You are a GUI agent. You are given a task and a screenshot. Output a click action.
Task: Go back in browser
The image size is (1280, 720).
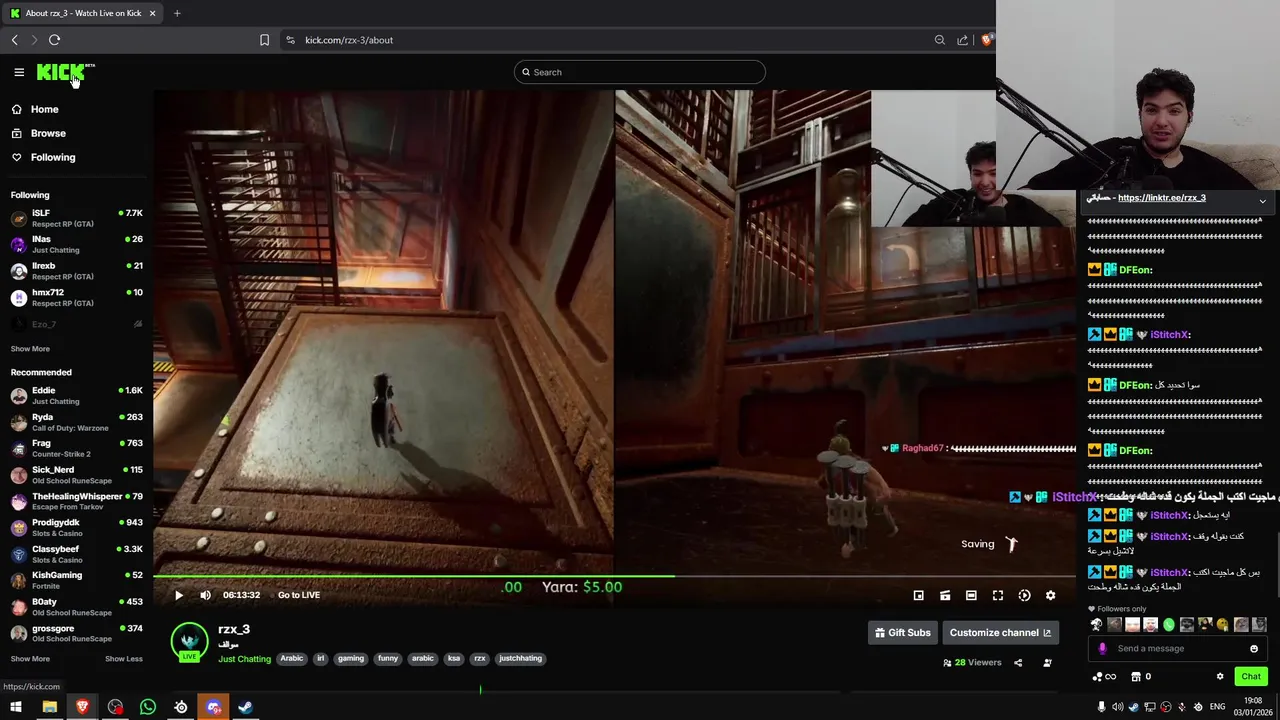14,40
